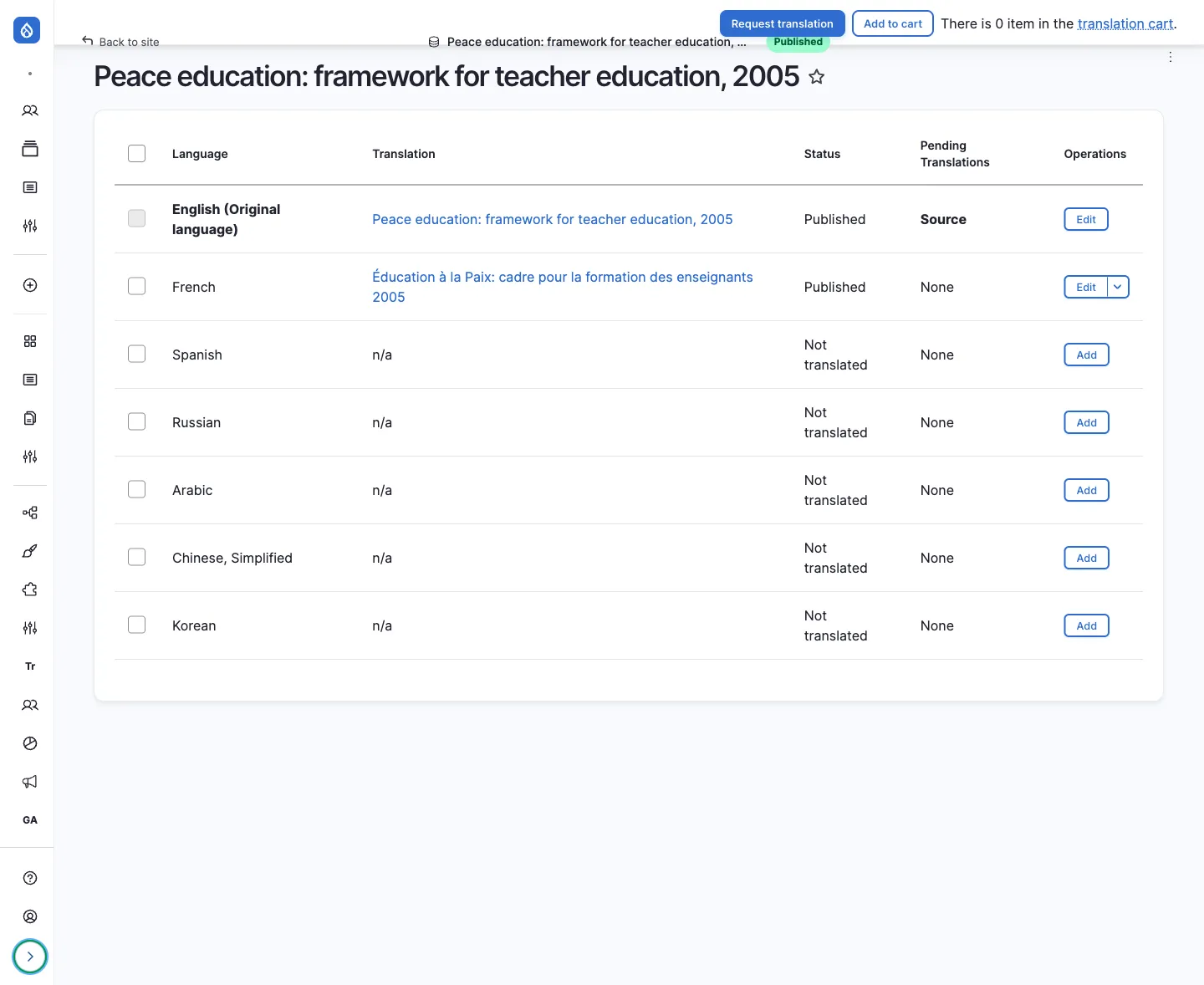1204x985 pixels.
Task: Toggle the select-all checkbox in table header
Action: coord(137,153)
